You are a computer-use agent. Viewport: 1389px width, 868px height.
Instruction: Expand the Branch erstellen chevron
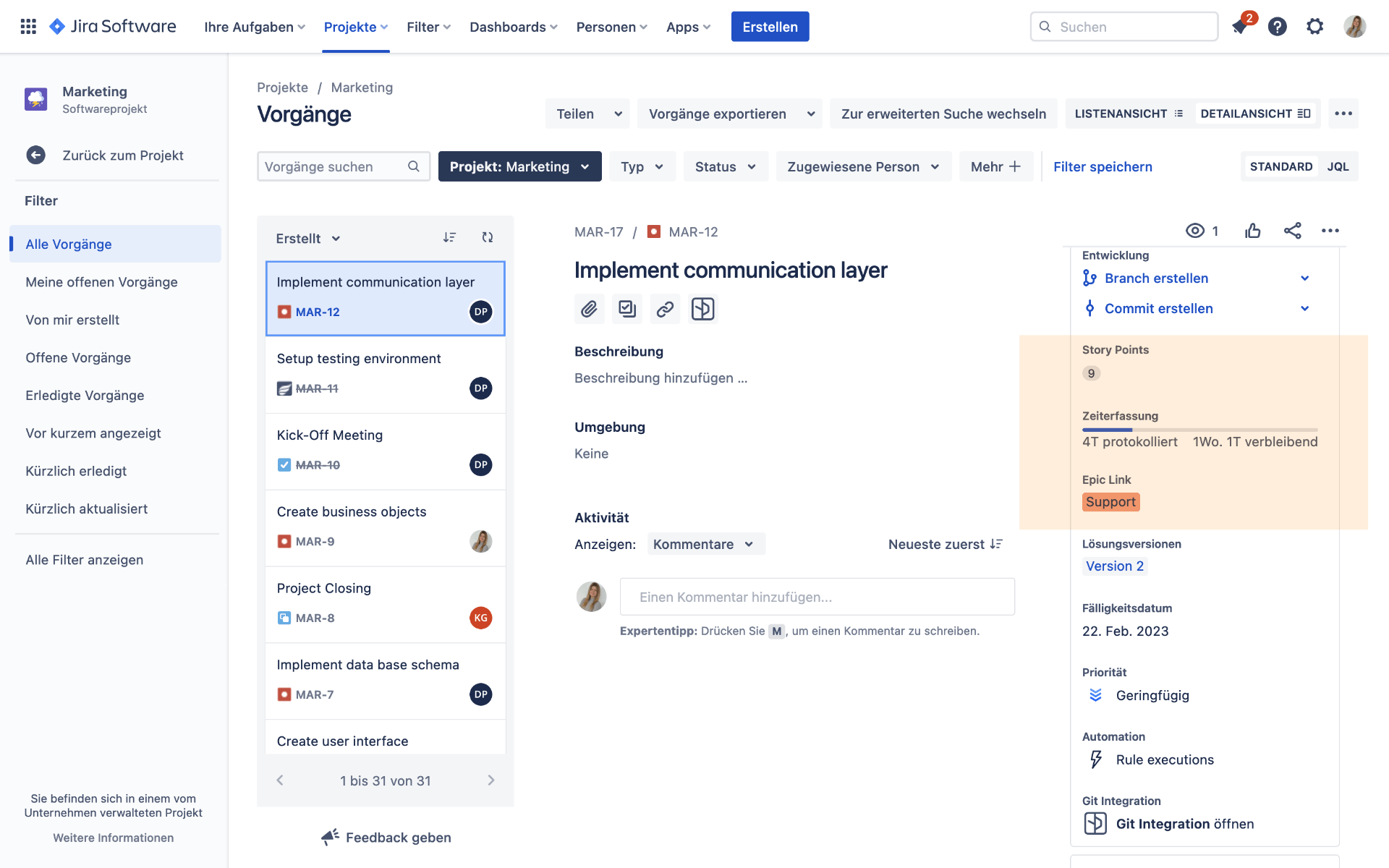pyautogui.click(x=1305, y=278)
